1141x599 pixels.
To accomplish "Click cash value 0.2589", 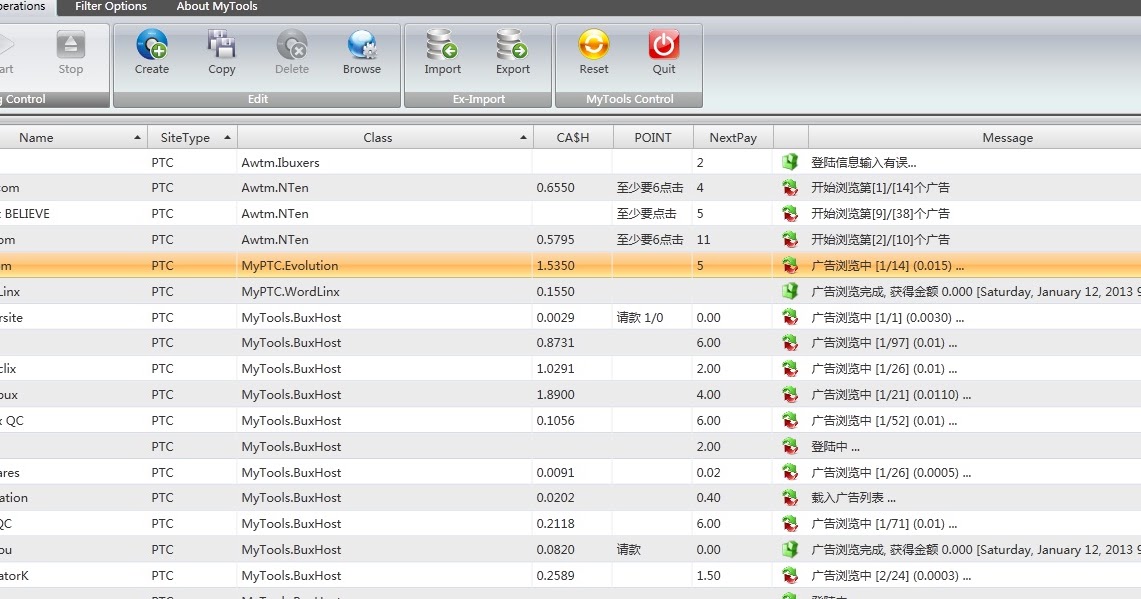I will [x=555, y=576].
